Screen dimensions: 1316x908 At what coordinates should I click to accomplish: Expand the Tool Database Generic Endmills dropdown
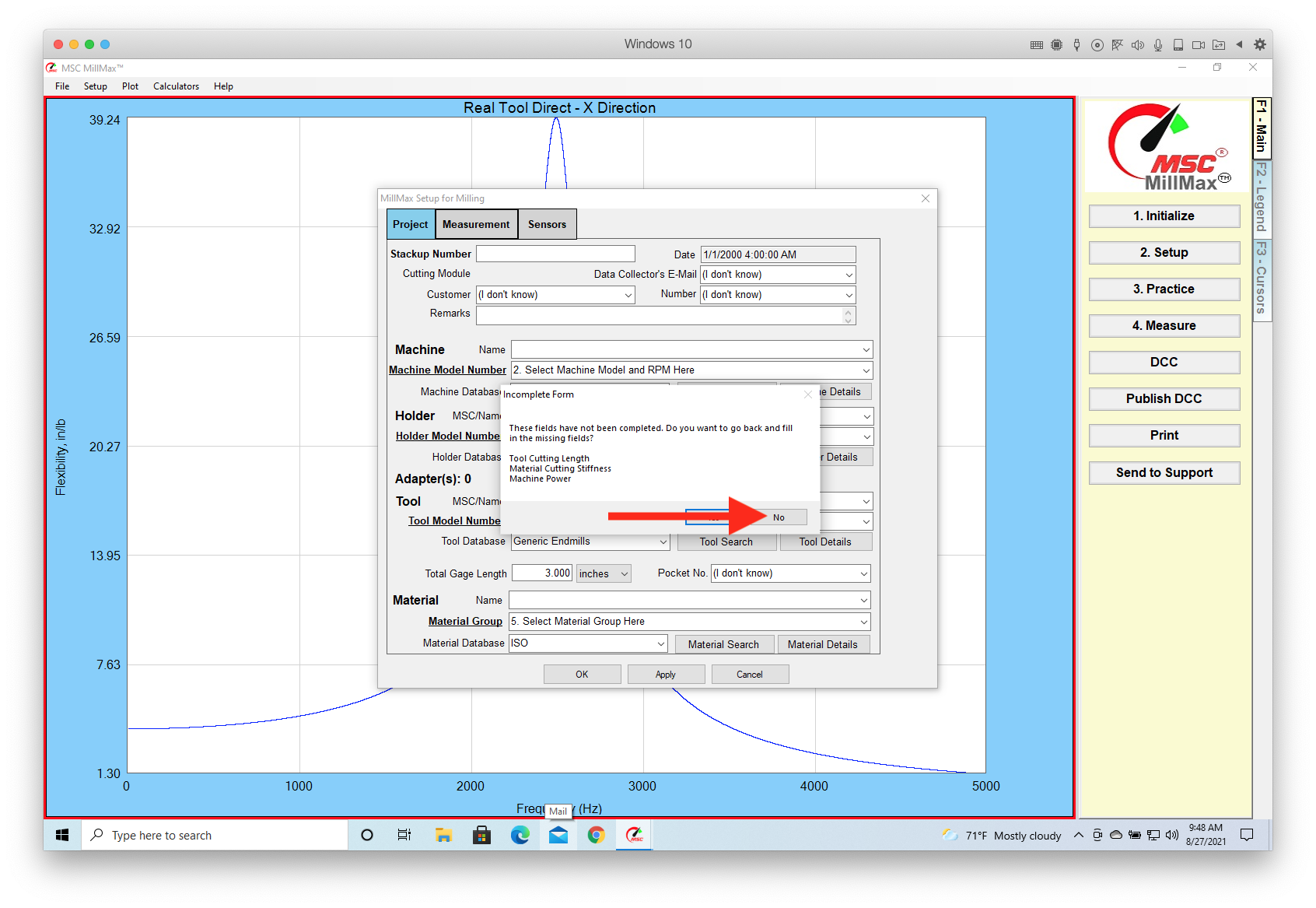663,542
